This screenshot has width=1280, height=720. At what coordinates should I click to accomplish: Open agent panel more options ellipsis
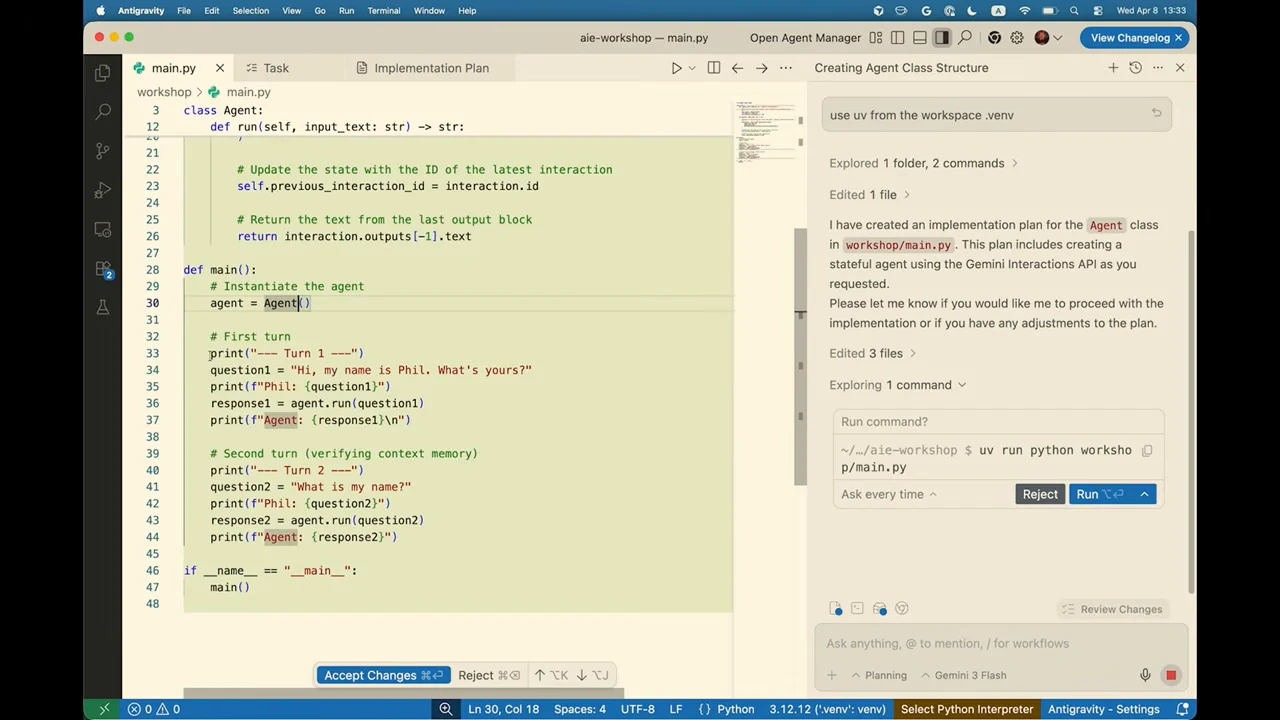(1158, 68)
